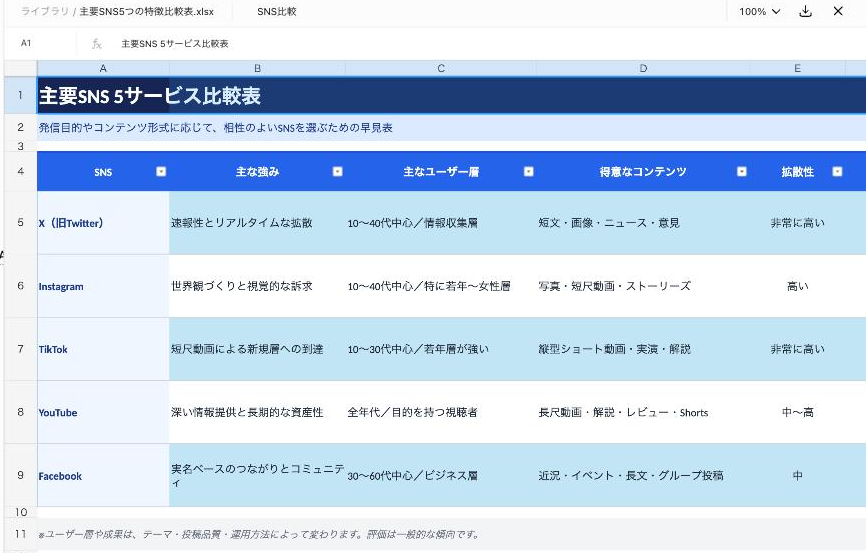Click the subtitle cell starting 発信目的やコンテンツ形式
This screenshot has width=866, height=553.
tap(451, 128)
